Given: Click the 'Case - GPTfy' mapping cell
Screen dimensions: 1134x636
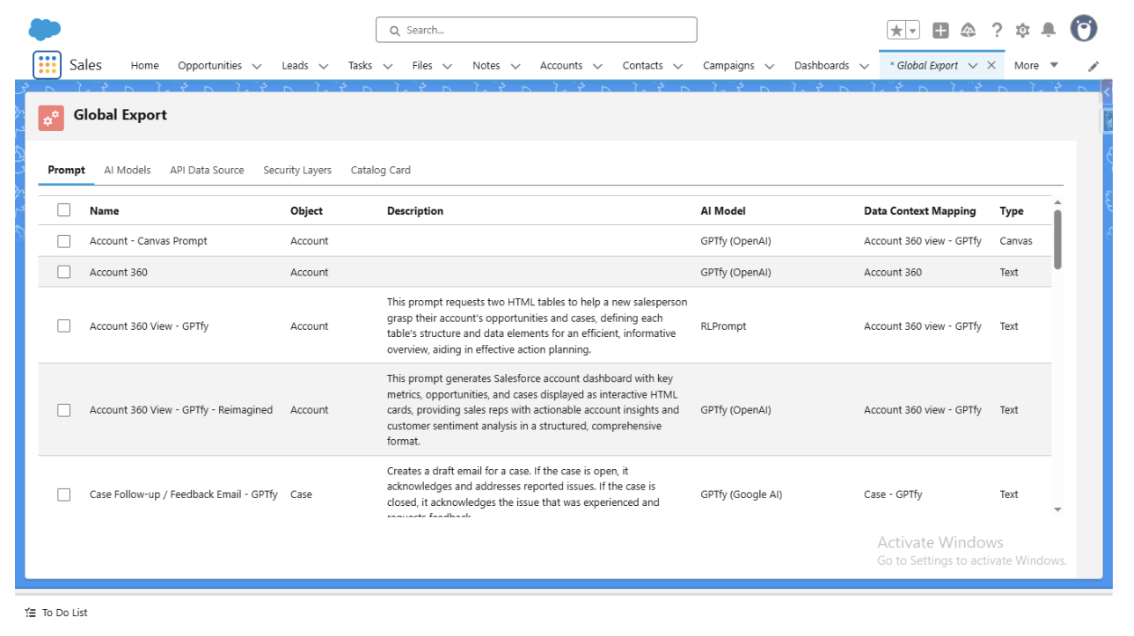Looking at the screenshot, I should pyautogui.click(x=893, y=495).
